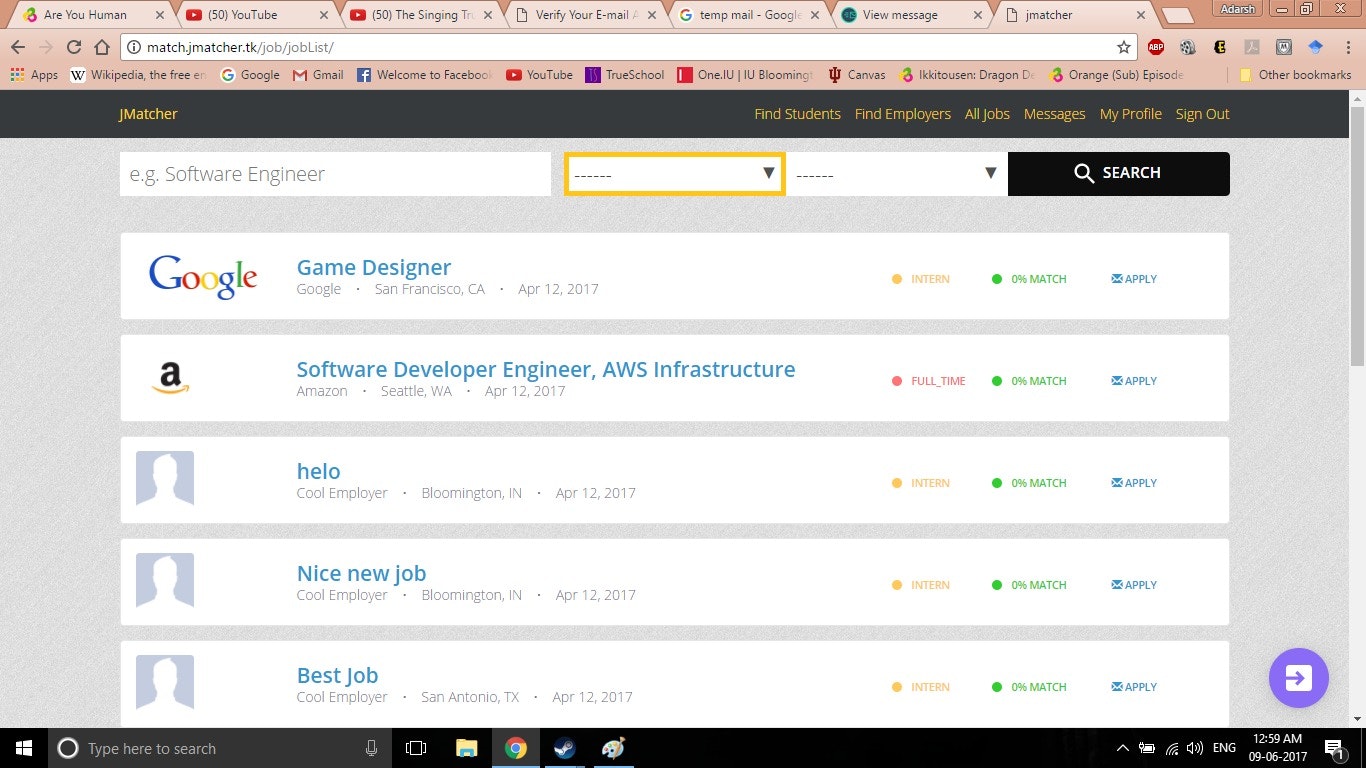The image size is (1366, 768).
Task: Switch to the 'Are You Human' tab
Action: coord(94,15)
